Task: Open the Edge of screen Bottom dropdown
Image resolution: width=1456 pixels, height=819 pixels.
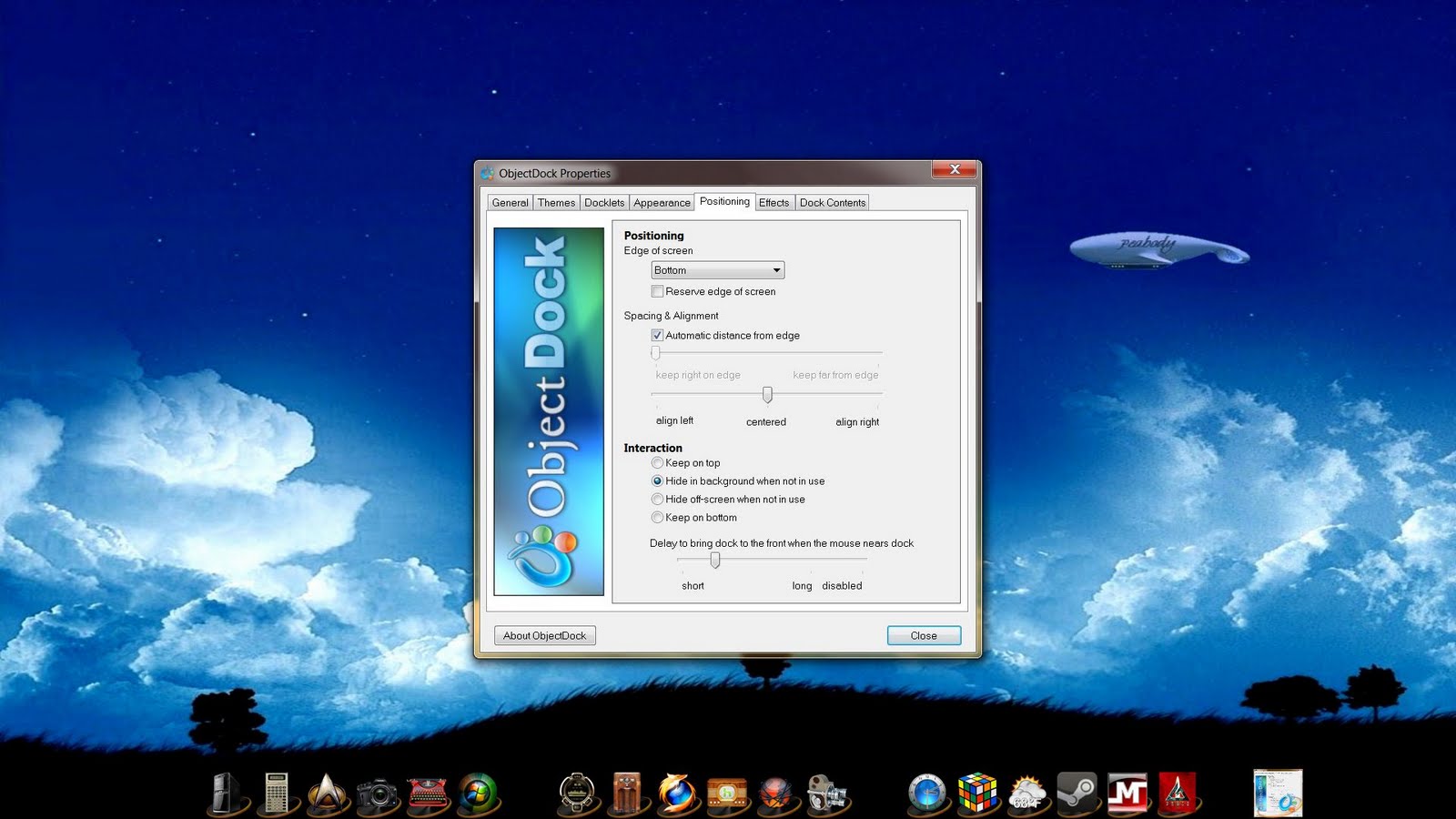Action: pos(717,270)
